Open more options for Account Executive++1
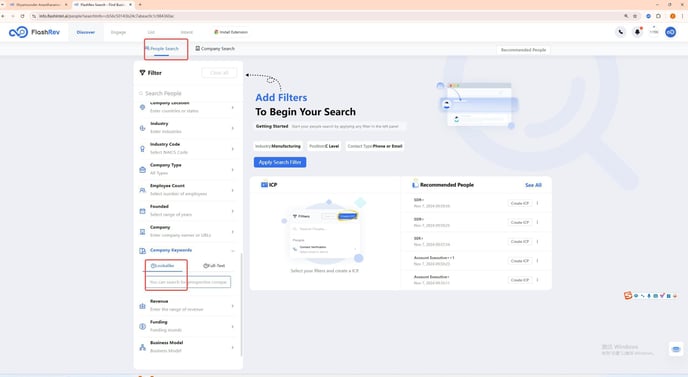Viewport: 688px width, 377px height. coord(538,261)
